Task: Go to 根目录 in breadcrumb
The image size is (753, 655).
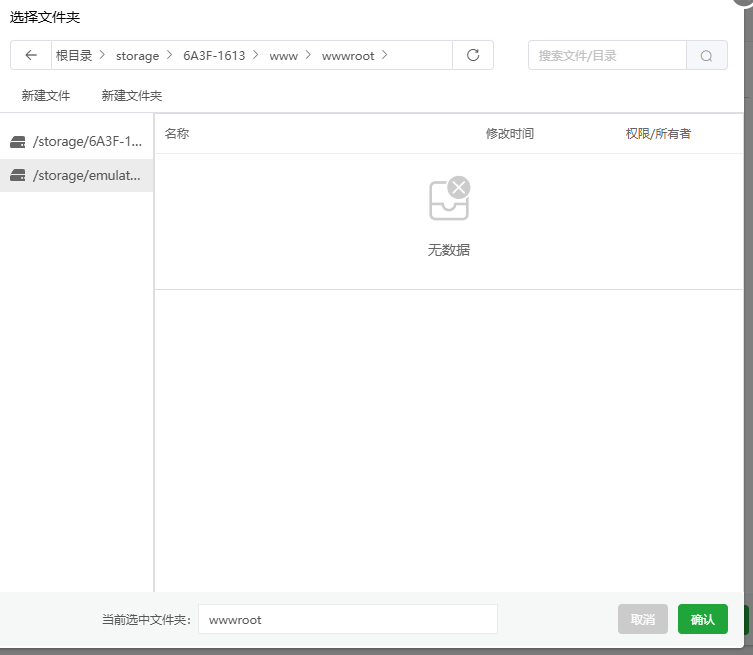Action: pyautogui.click(x=73, y=56)
